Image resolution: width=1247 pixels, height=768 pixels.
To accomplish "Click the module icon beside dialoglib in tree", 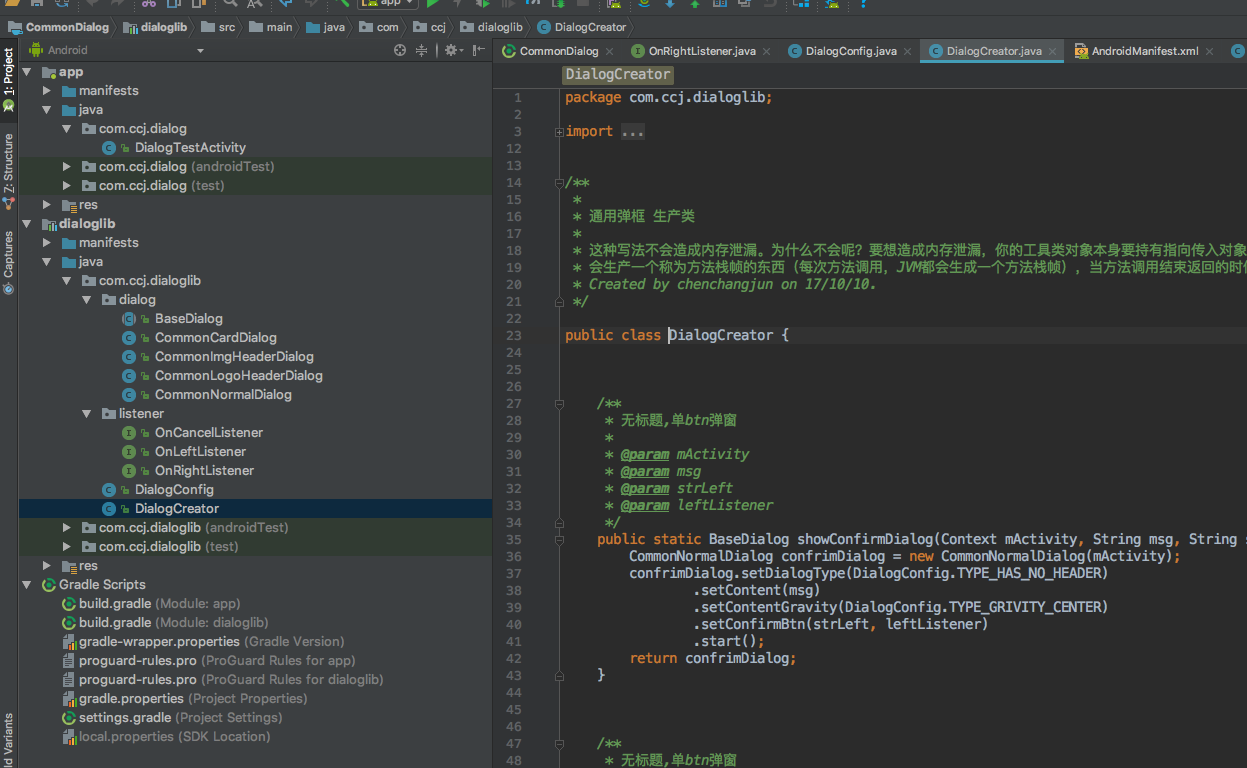I will [x=49, y=224].
